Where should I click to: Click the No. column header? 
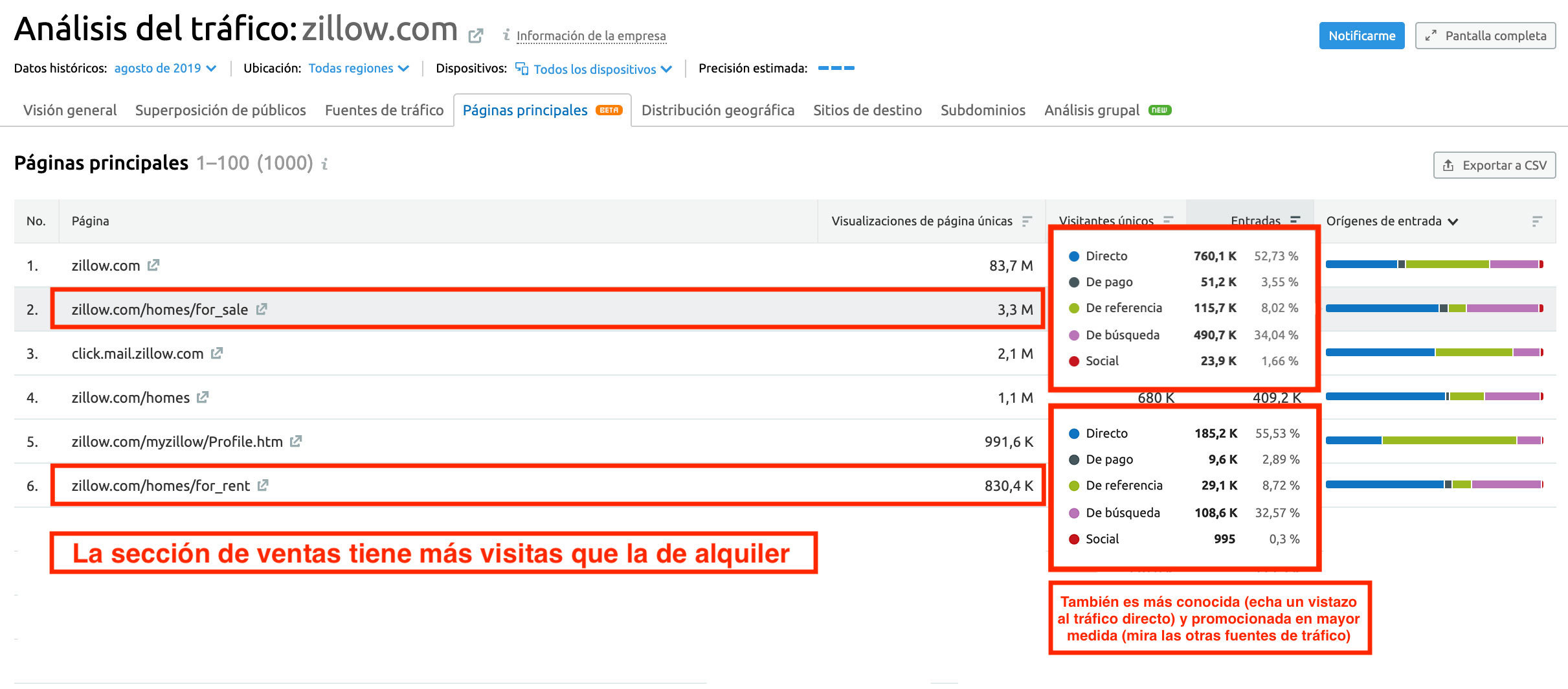36,221
